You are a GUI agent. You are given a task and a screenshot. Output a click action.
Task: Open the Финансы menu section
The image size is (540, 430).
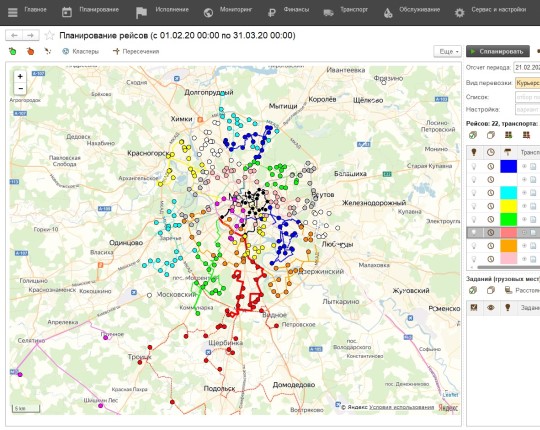288,11
